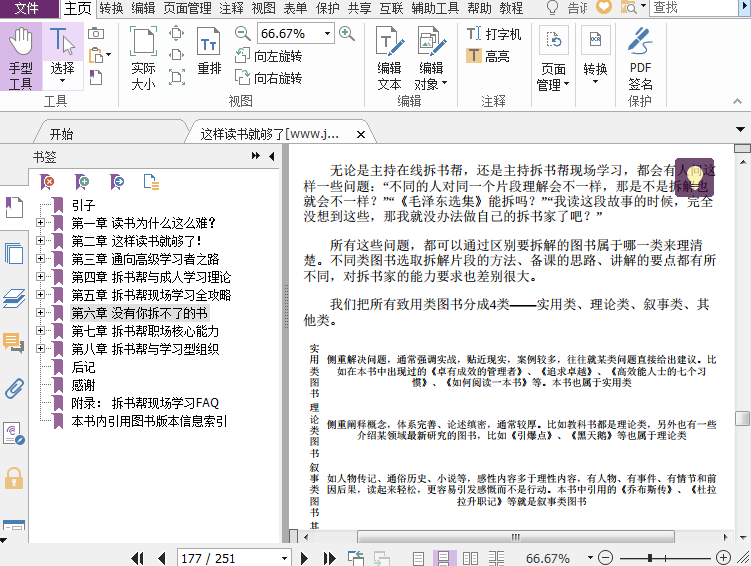Zoom in with the ribbon magnifier plus icon
Viewport: 751px width, 566px height.
pos(347,33)
